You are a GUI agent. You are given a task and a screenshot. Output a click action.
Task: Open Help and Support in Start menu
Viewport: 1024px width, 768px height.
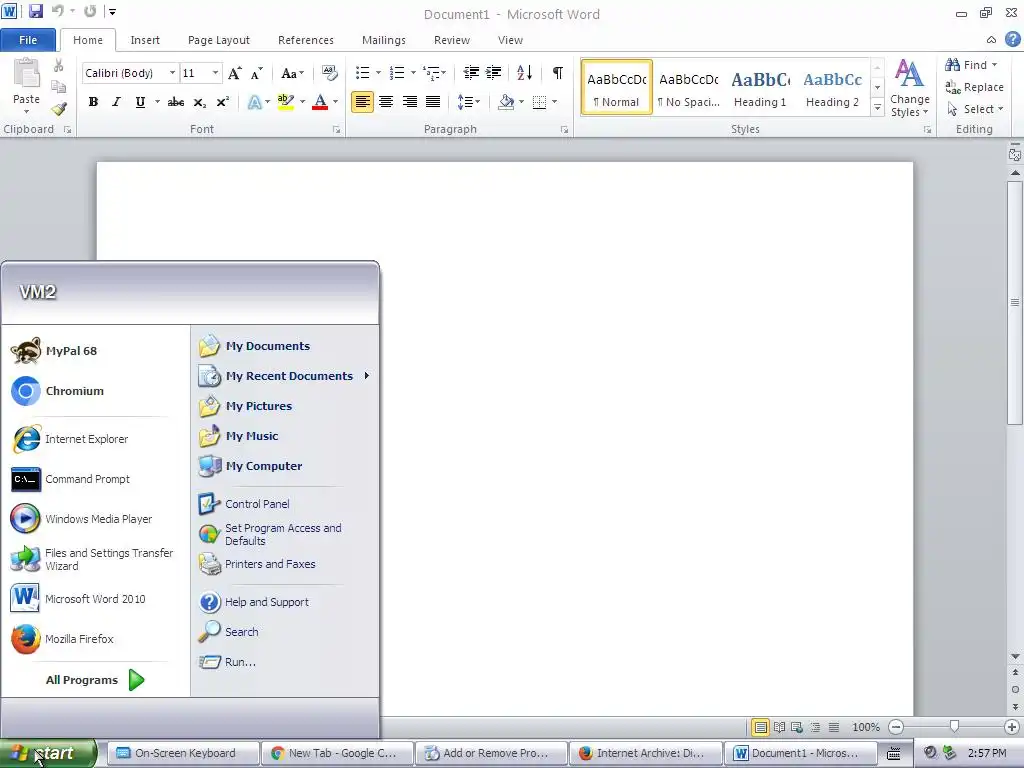click(253, 602)
